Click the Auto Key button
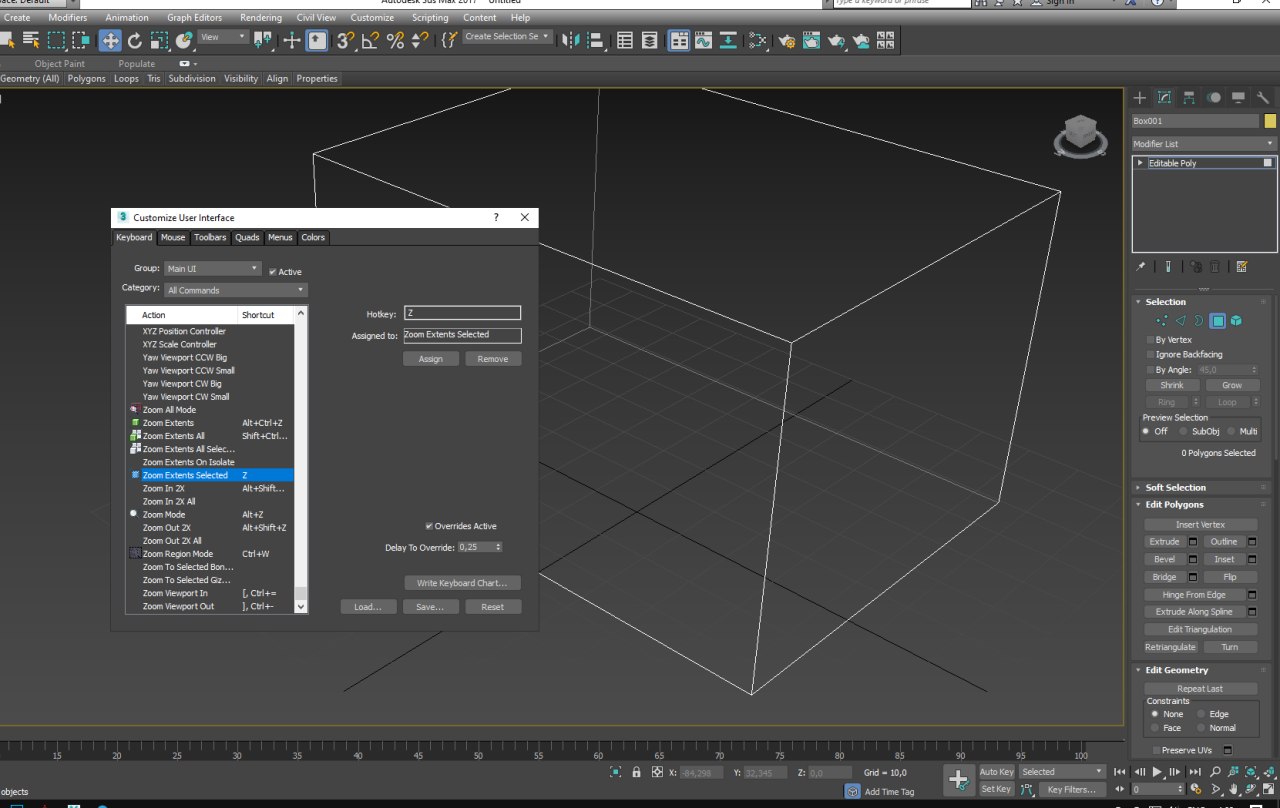This screenshot has width=1280, height=808. click(996, 772)
